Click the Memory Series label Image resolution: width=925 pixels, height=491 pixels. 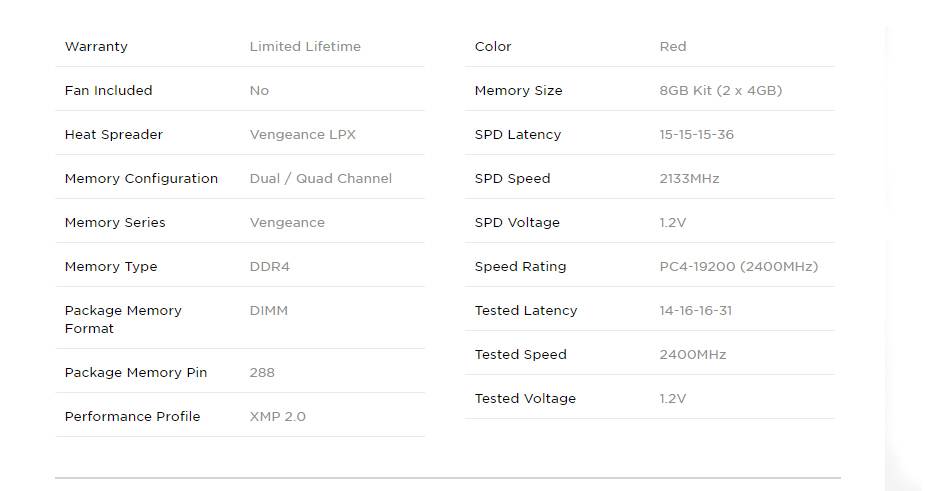coord(115,223)
